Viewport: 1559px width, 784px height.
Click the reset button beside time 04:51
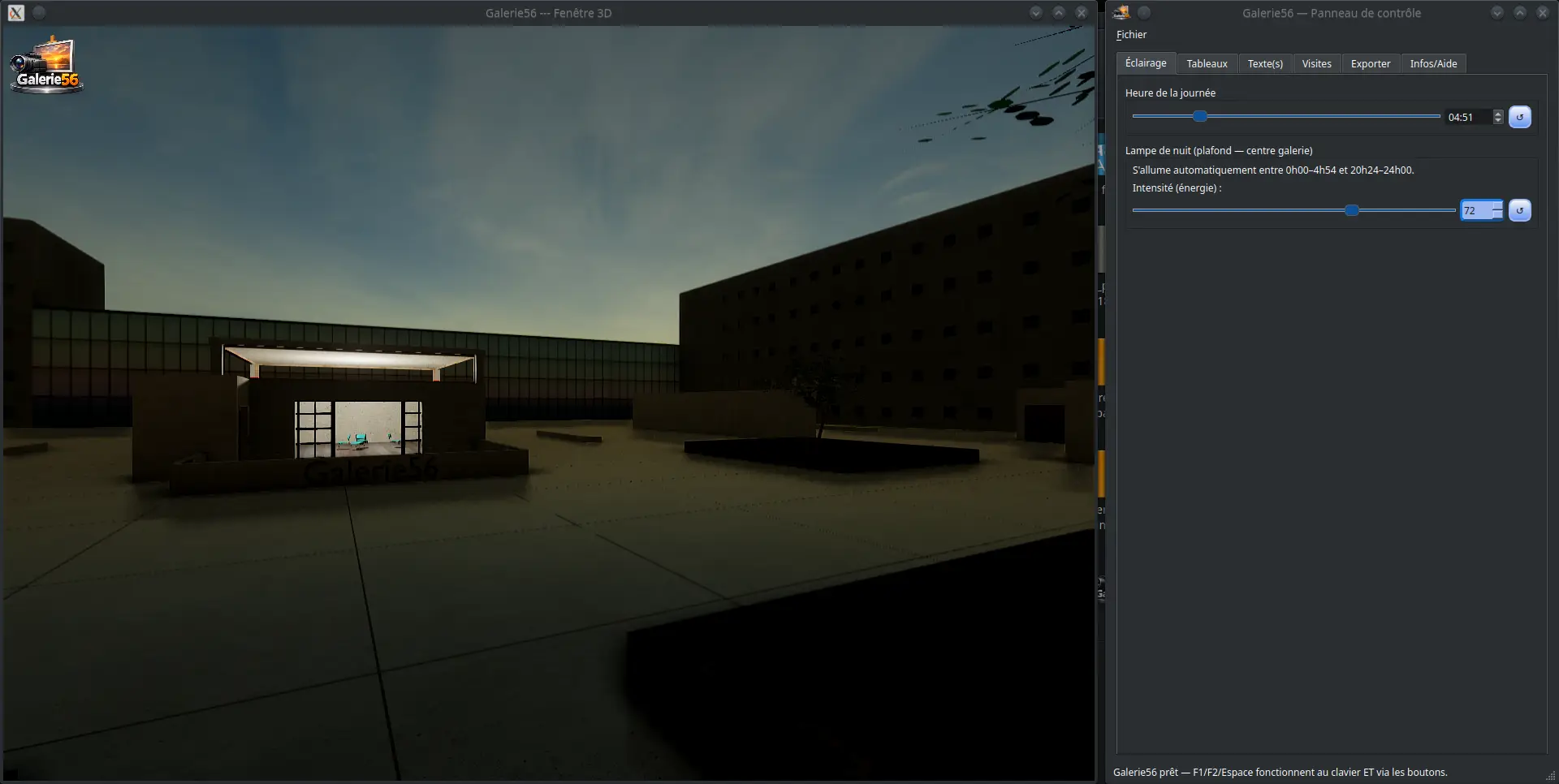(1520, 117)
